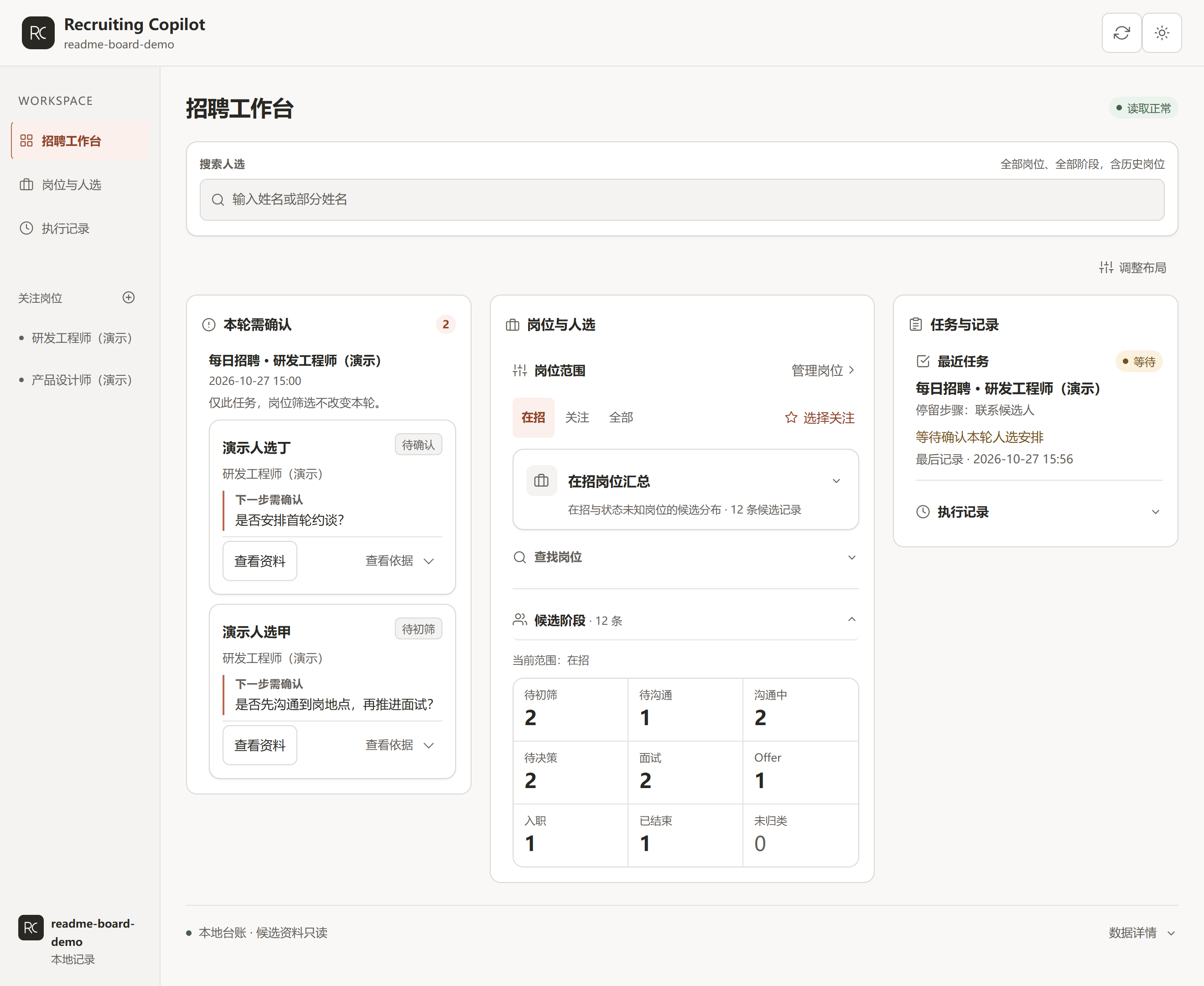The height and width of the screenshot is (986, 1204).
Task: Click the clock icon beside 执行记录 in the right panel
Action: click(923, 512)
